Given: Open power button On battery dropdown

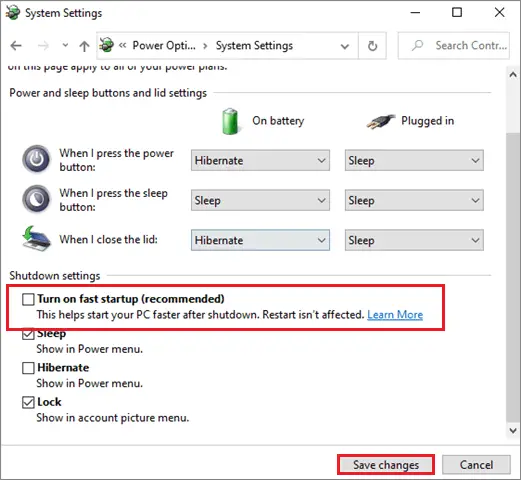Looking at the screenshot, I should click(x=260, y=160).
